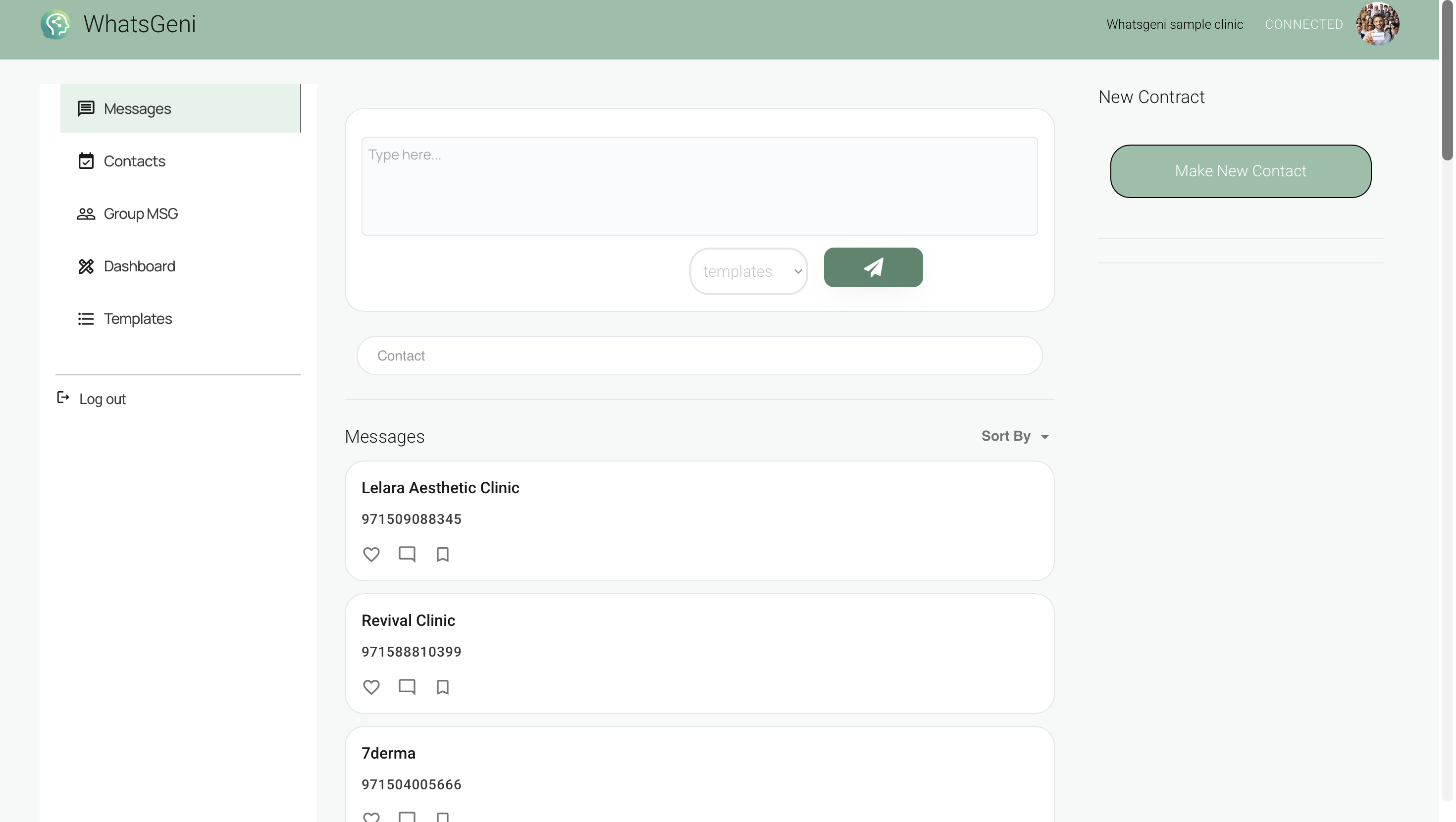
Task: Go to Contacts in the sidebar
Action: pos(180,161)
